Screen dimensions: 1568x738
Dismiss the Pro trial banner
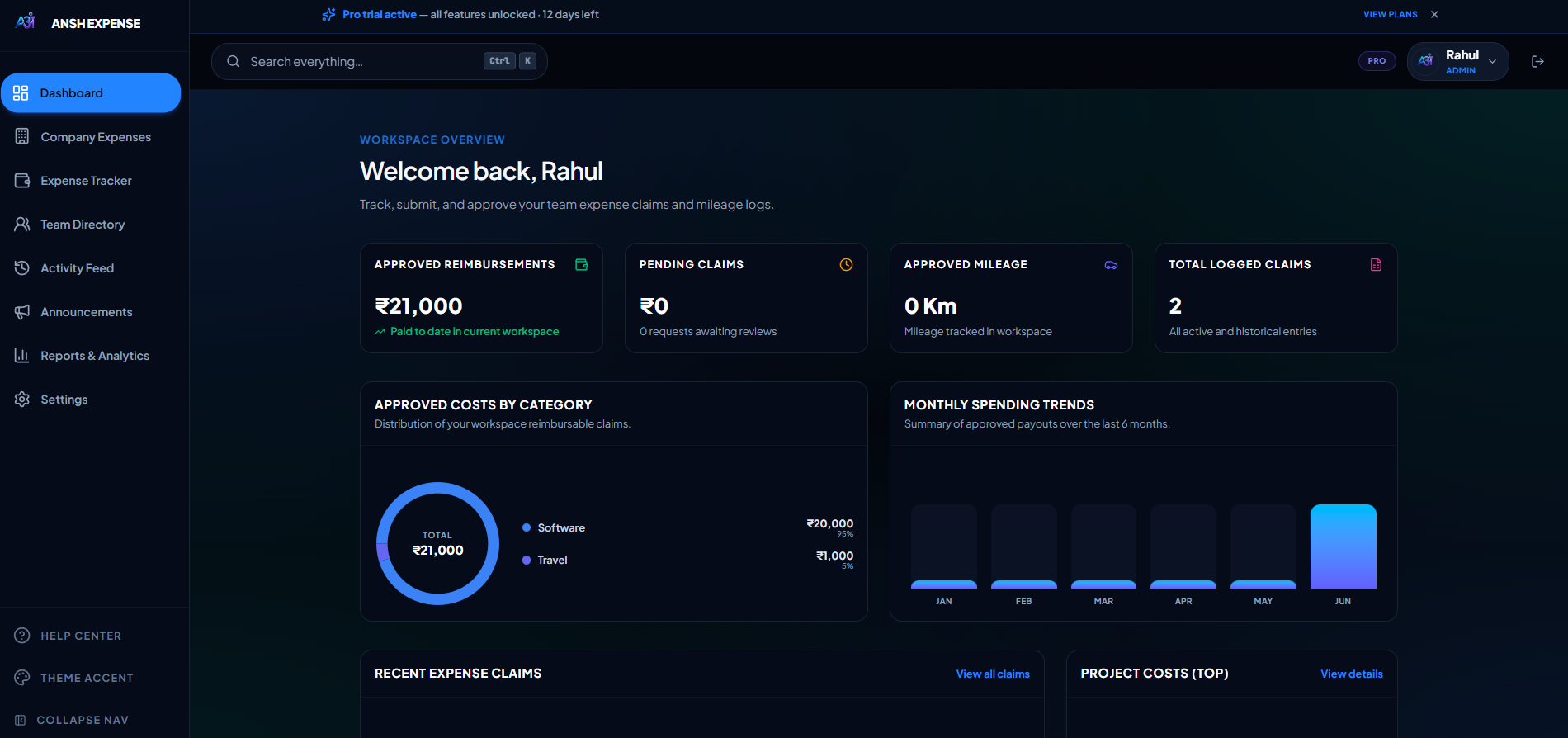point(1434,14)
